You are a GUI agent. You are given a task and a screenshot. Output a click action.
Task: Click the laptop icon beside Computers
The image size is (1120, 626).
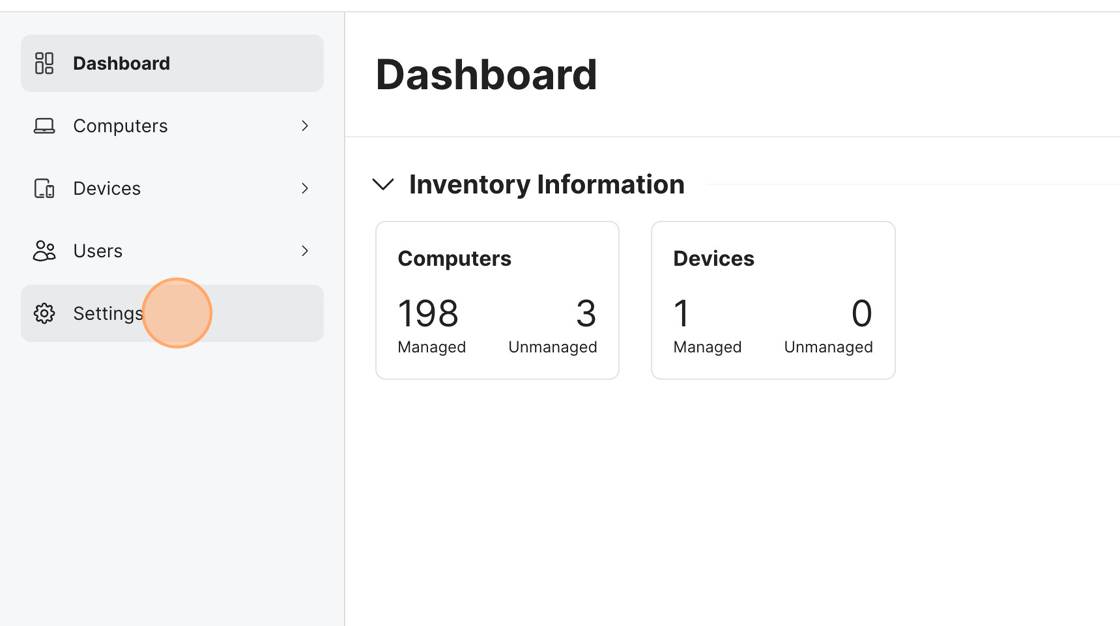(x=44, y=126)
